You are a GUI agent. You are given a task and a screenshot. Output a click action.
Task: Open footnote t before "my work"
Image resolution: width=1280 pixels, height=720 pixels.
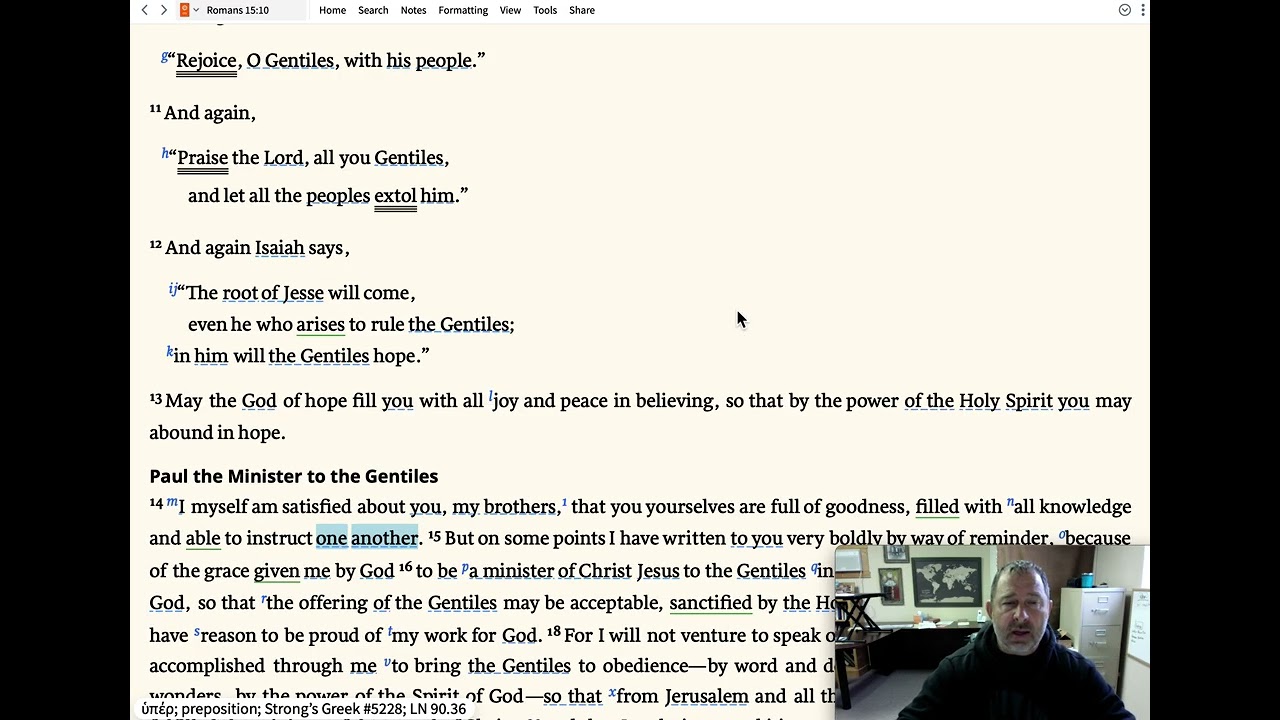[390, 631]
